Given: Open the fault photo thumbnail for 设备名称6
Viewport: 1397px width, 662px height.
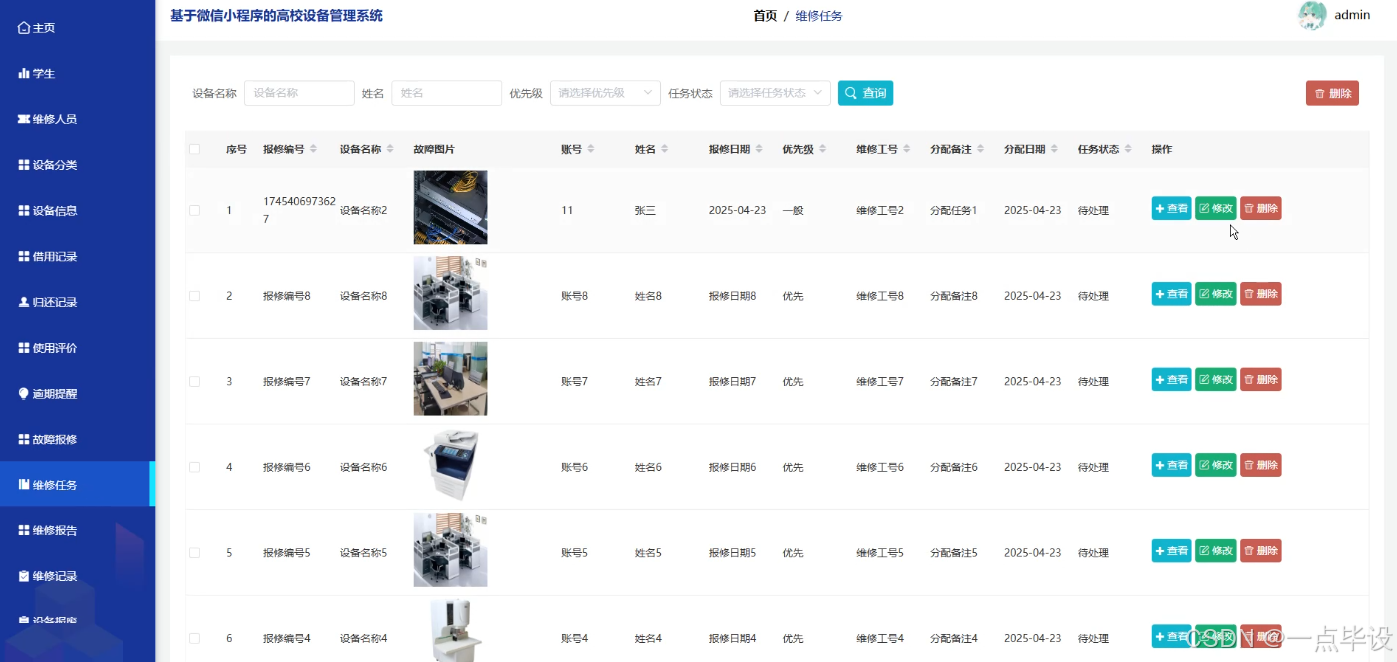Looking at the screenshot, I should [x=450, y=464].
